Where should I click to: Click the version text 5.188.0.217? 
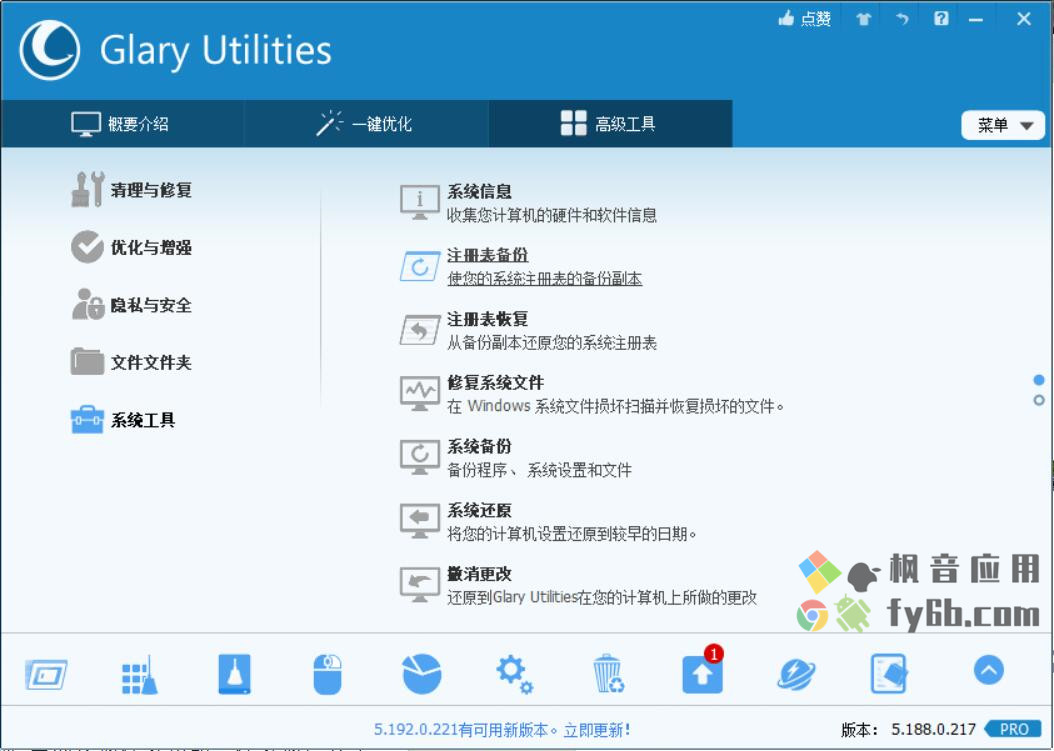click(x=933, y=729)
